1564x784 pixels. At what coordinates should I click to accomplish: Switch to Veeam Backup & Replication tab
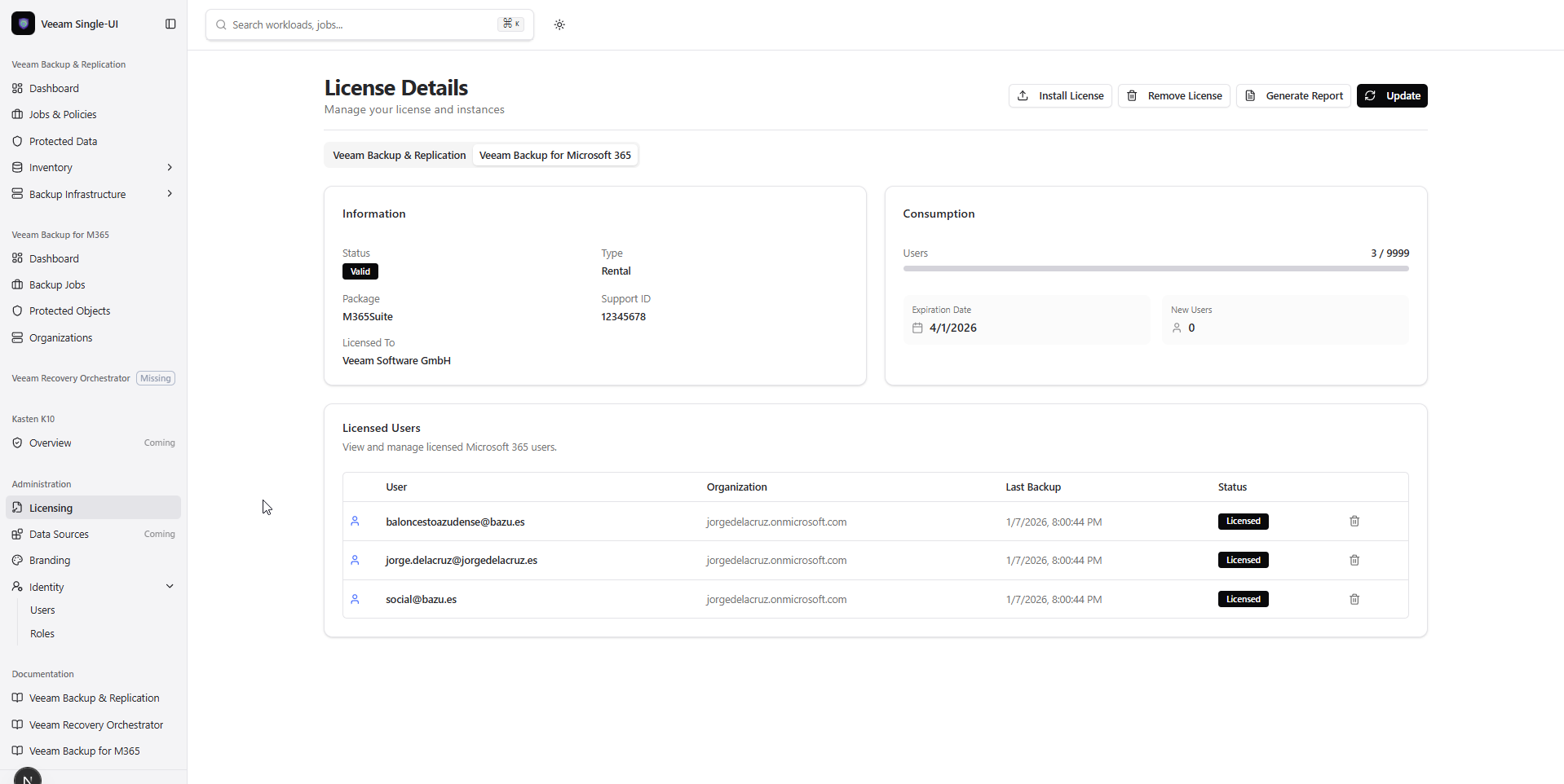point(399,156)
